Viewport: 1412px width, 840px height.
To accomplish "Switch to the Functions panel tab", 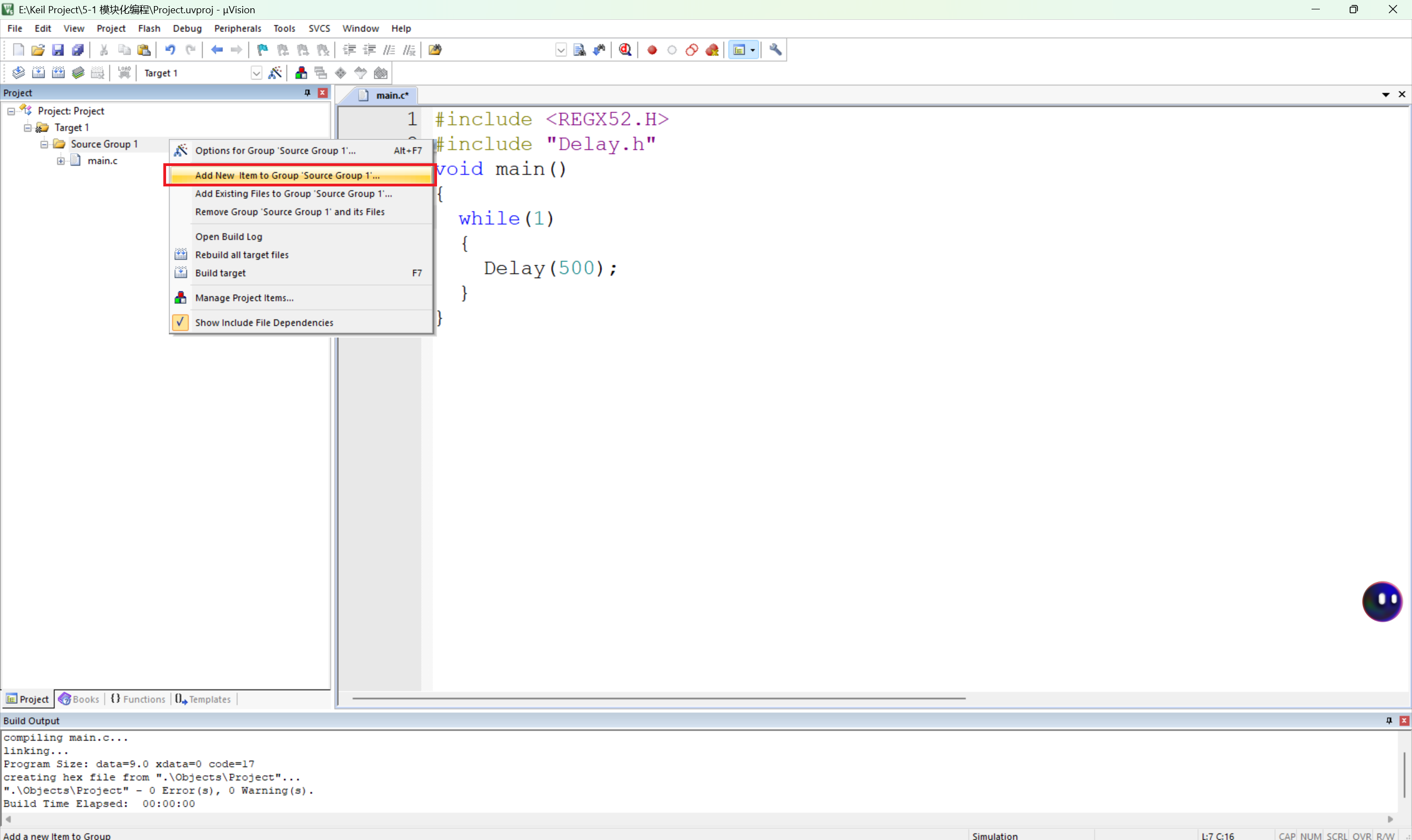I will (x=138, y=699).
